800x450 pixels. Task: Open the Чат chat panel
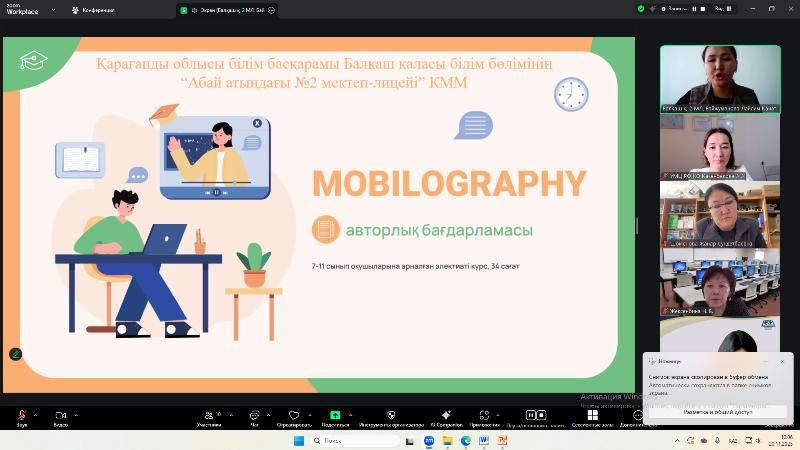pyautogui.click(x=254, y=415)
